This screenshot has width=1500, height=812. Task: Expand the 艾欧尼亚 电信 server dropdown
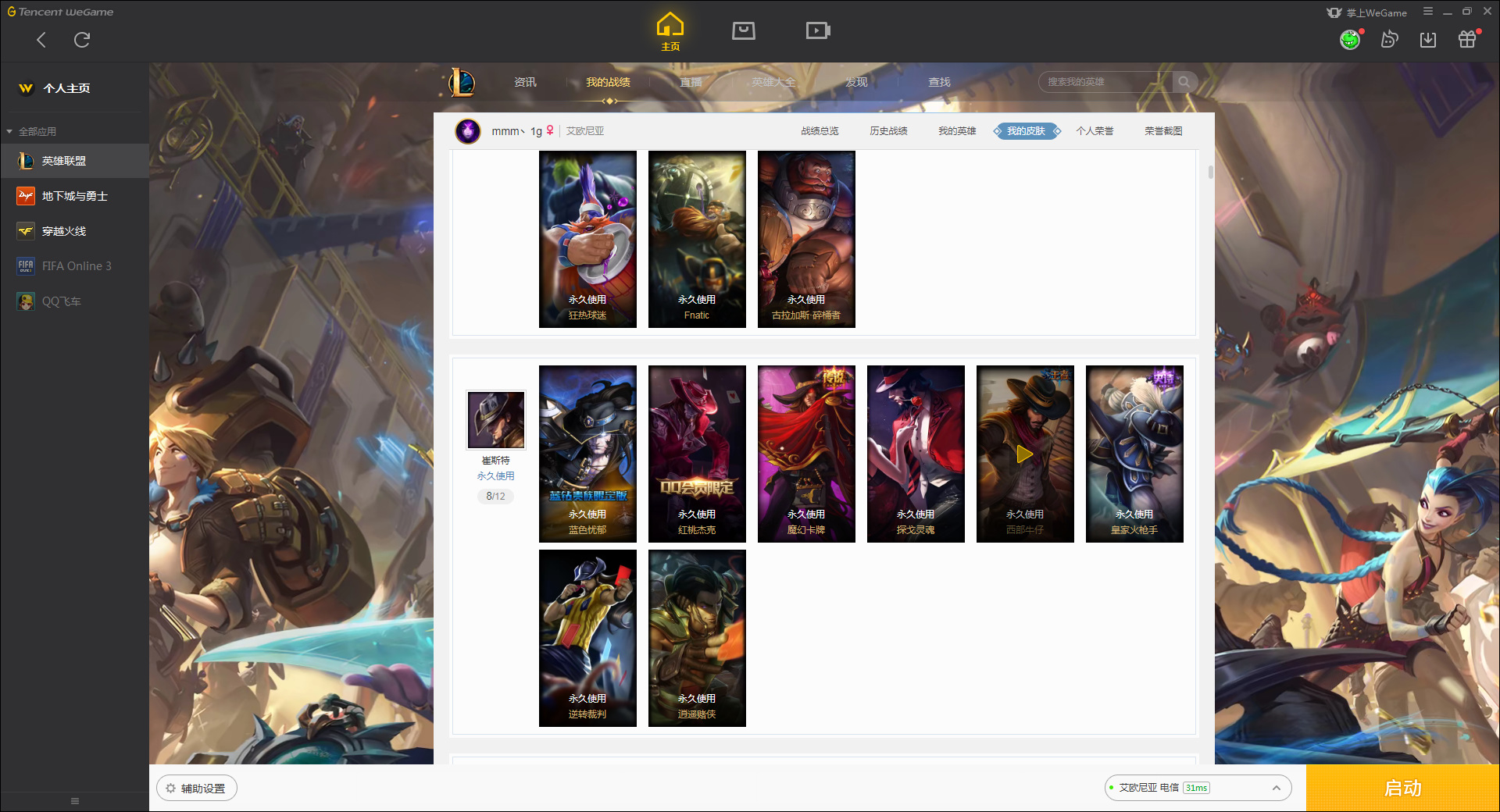(x=1198, y=788)
